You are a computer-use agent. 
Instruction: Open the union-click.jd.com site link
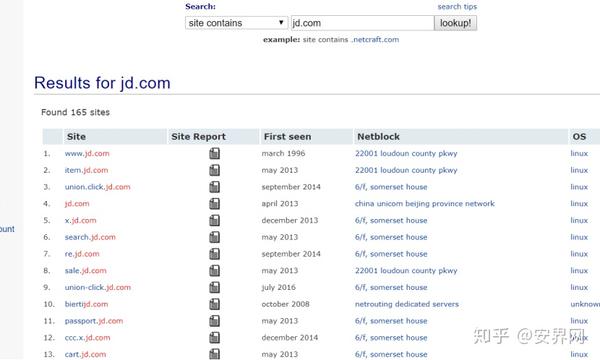click(98, 287)
